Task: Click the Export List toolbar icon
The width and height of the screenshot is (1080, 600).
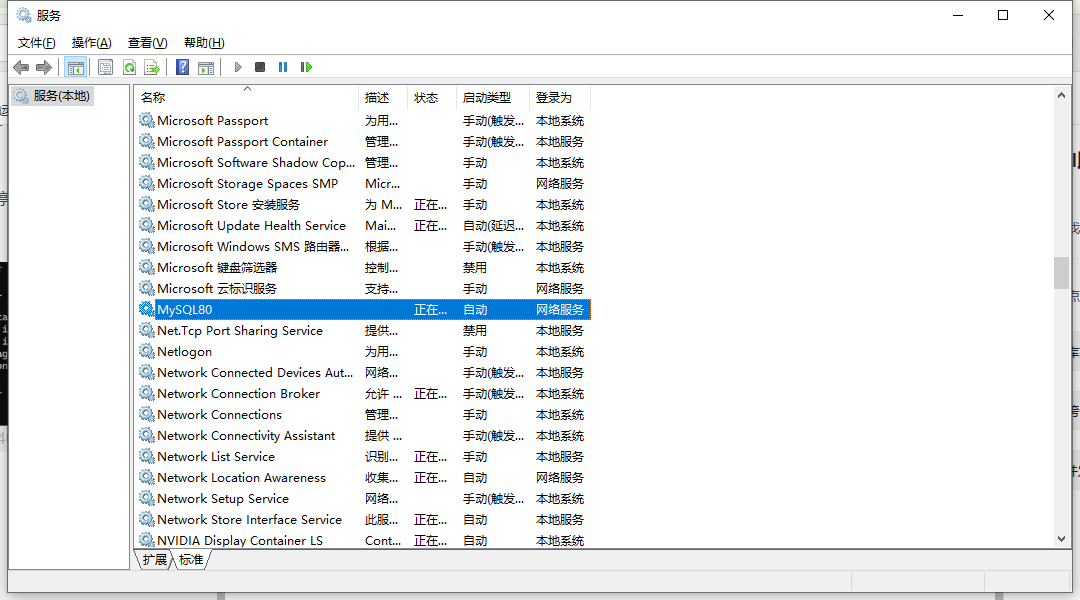Action: [152, 68]
